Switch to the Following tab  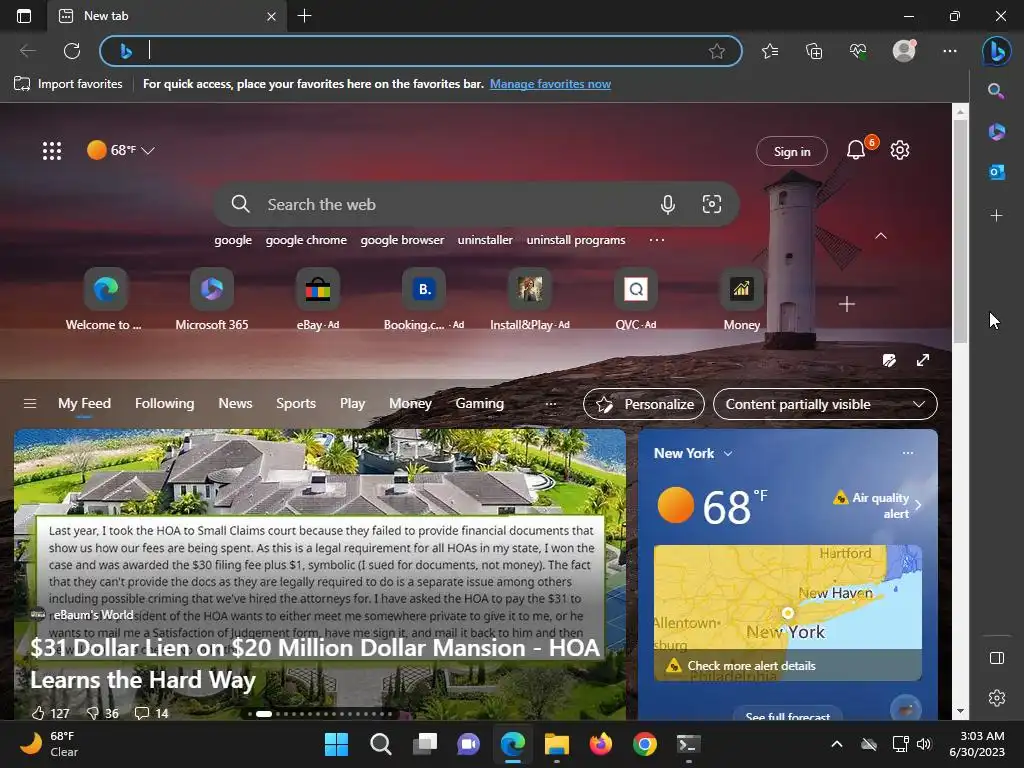point(165,404)
